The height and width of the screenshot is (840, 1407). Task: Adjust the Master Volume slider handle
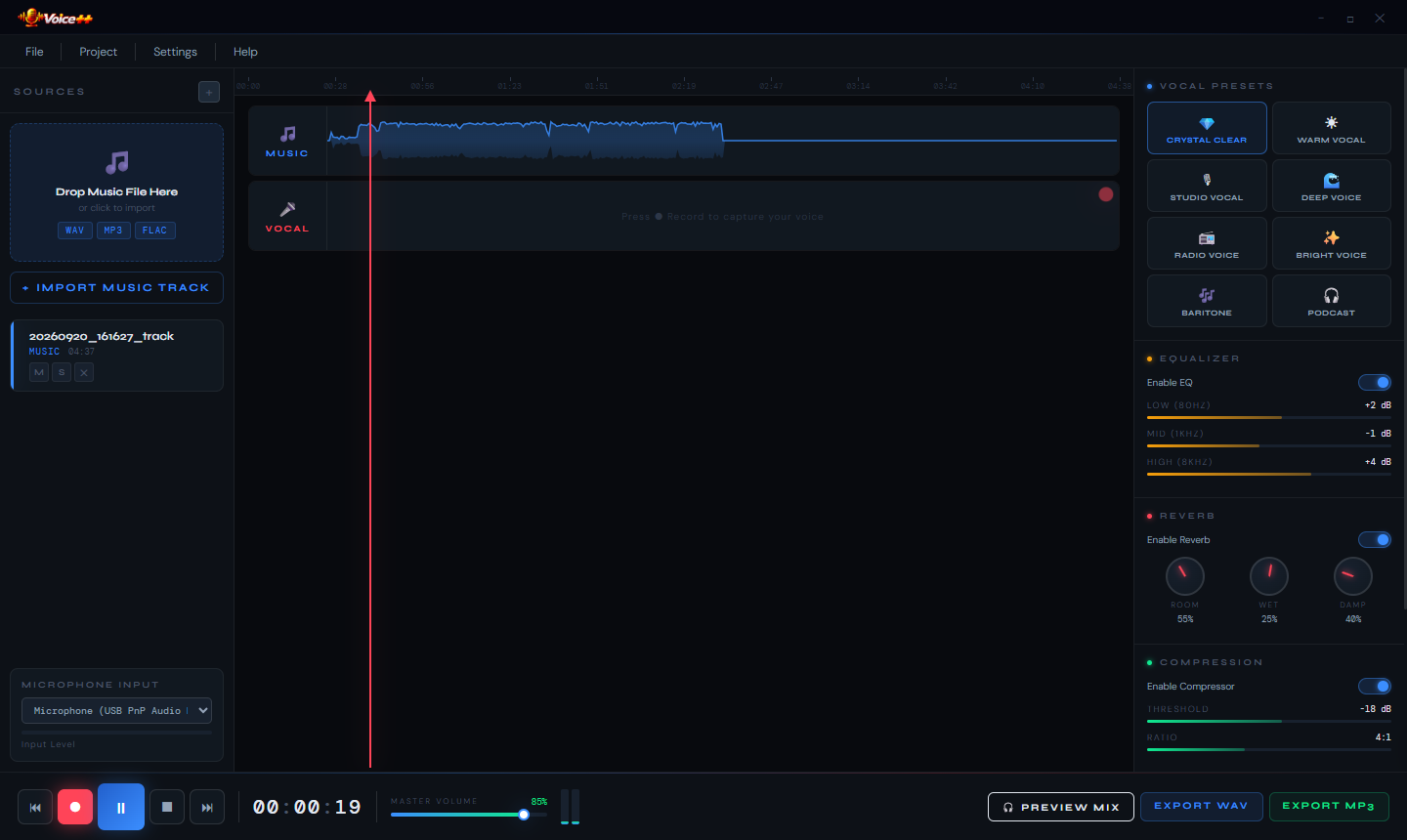[524, 814]
